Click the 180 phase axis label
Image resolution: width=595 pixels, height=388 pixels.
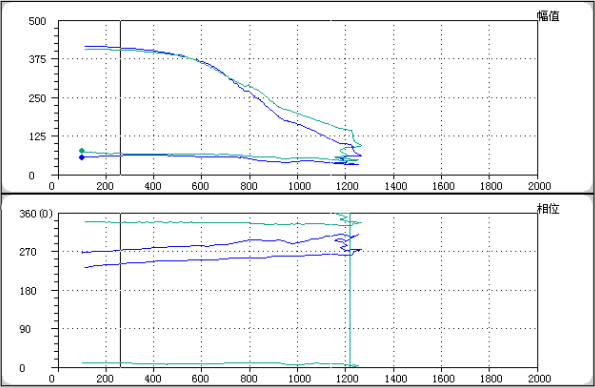[x=28, y=291]
